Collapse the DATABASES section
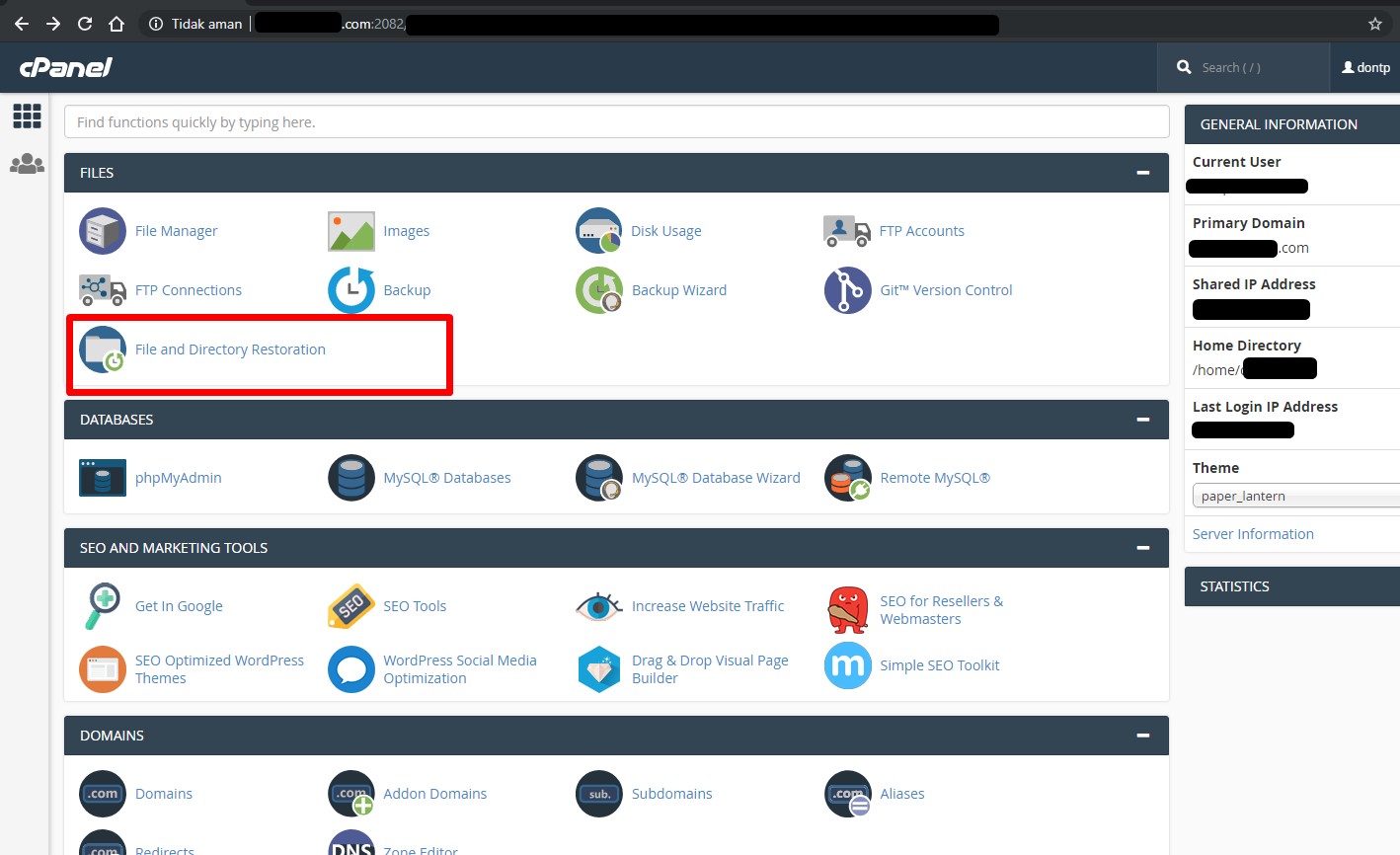The image size is (1400, 855). click(1142, 420)
